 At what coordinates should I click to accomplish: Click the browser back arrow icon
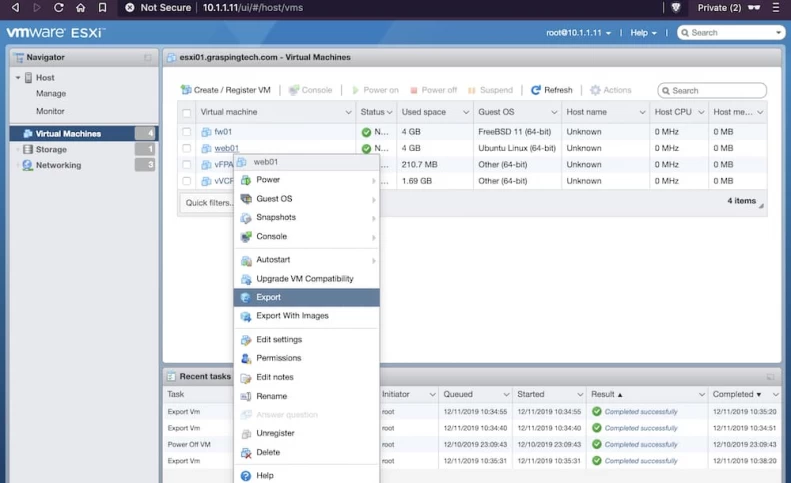point(16,8)
